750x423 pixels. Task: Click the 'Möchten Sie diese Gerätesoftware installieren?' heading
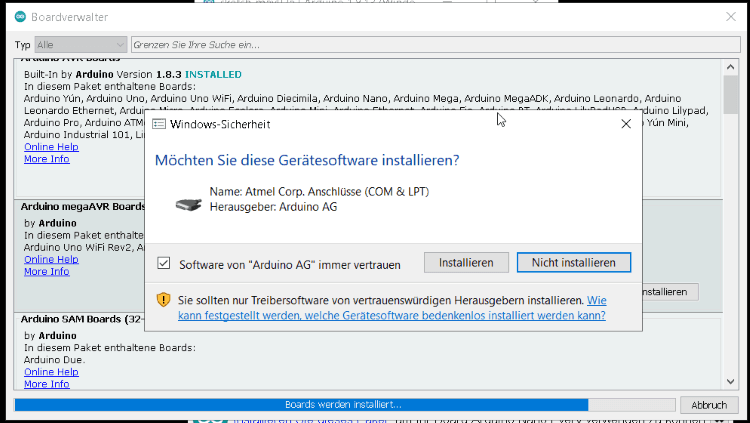tap(307, 160)
